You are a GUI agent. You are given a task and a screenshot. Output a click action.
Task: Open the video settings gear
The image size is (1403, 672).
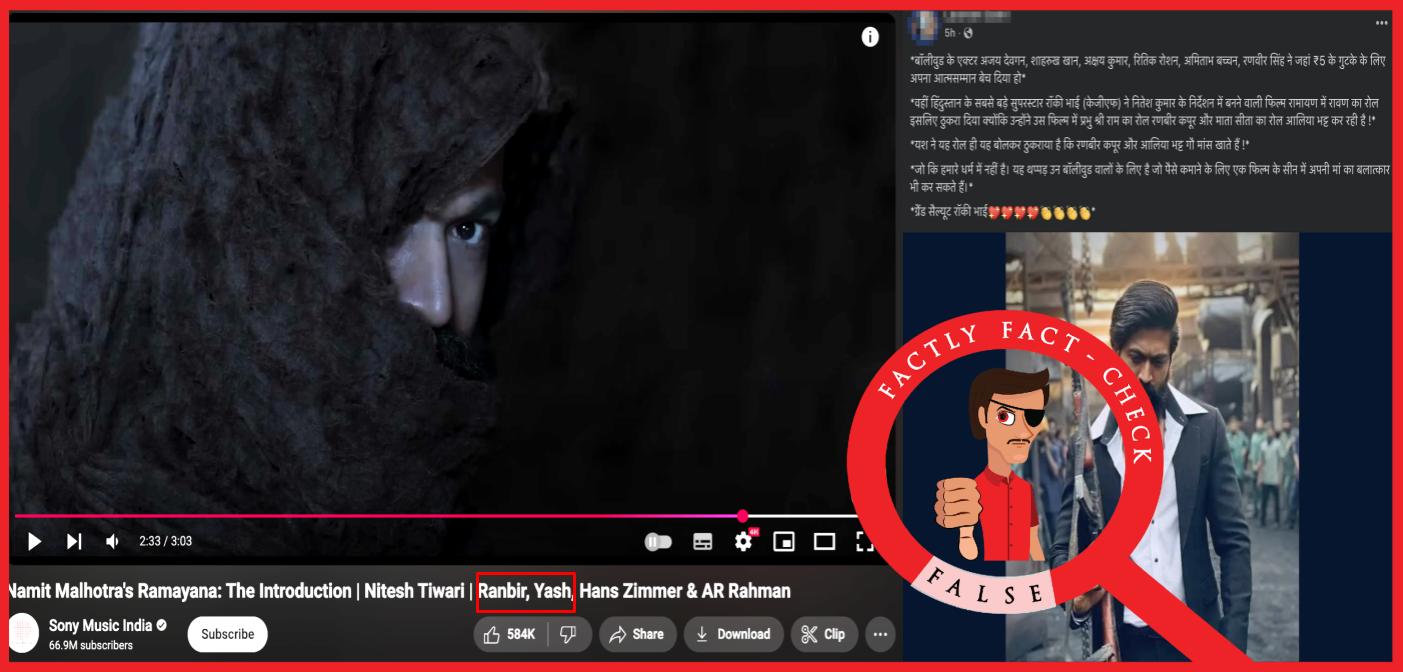(x=743, y=541)
